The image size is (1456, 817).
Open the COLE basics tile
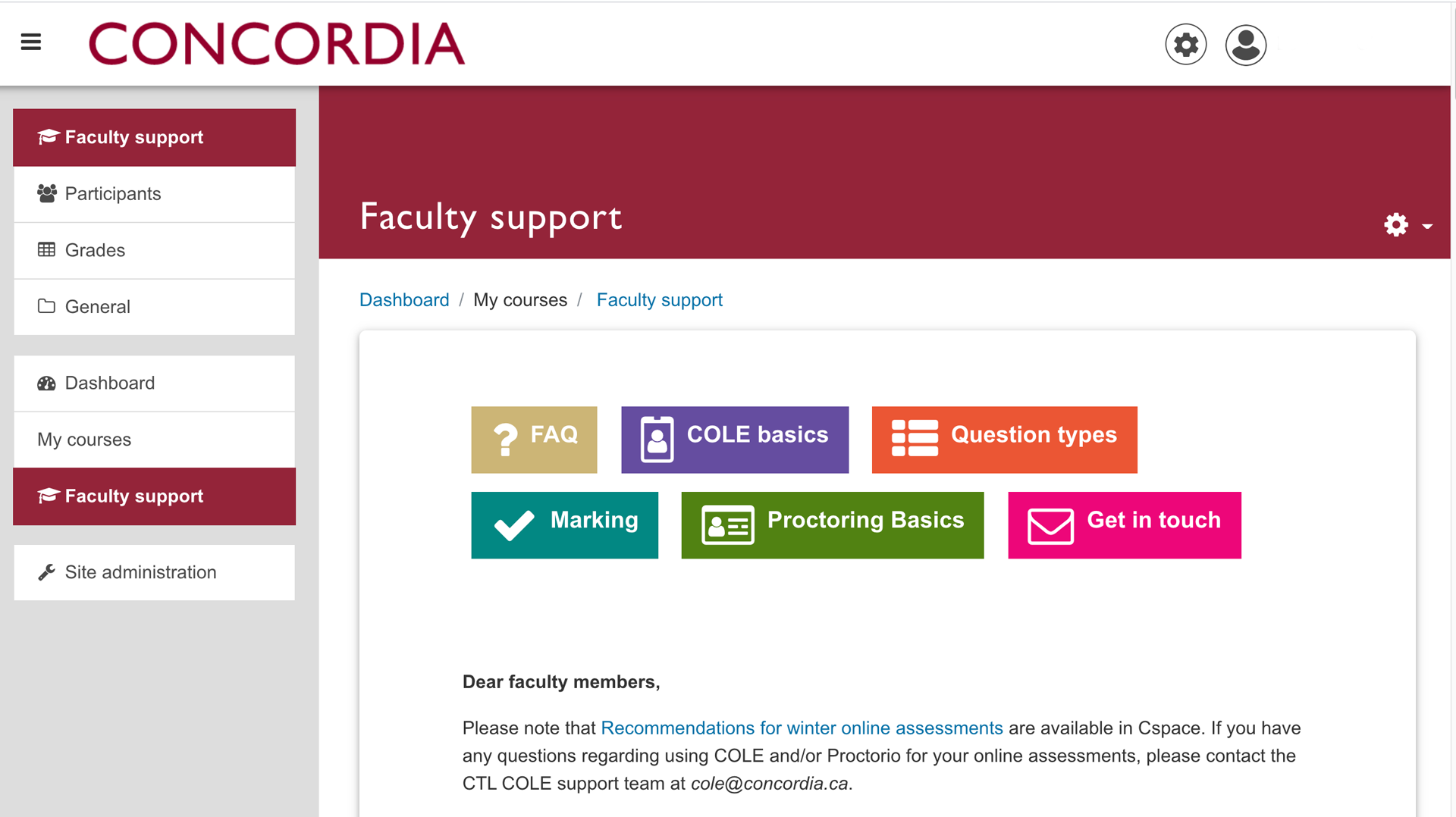[734, 440]
